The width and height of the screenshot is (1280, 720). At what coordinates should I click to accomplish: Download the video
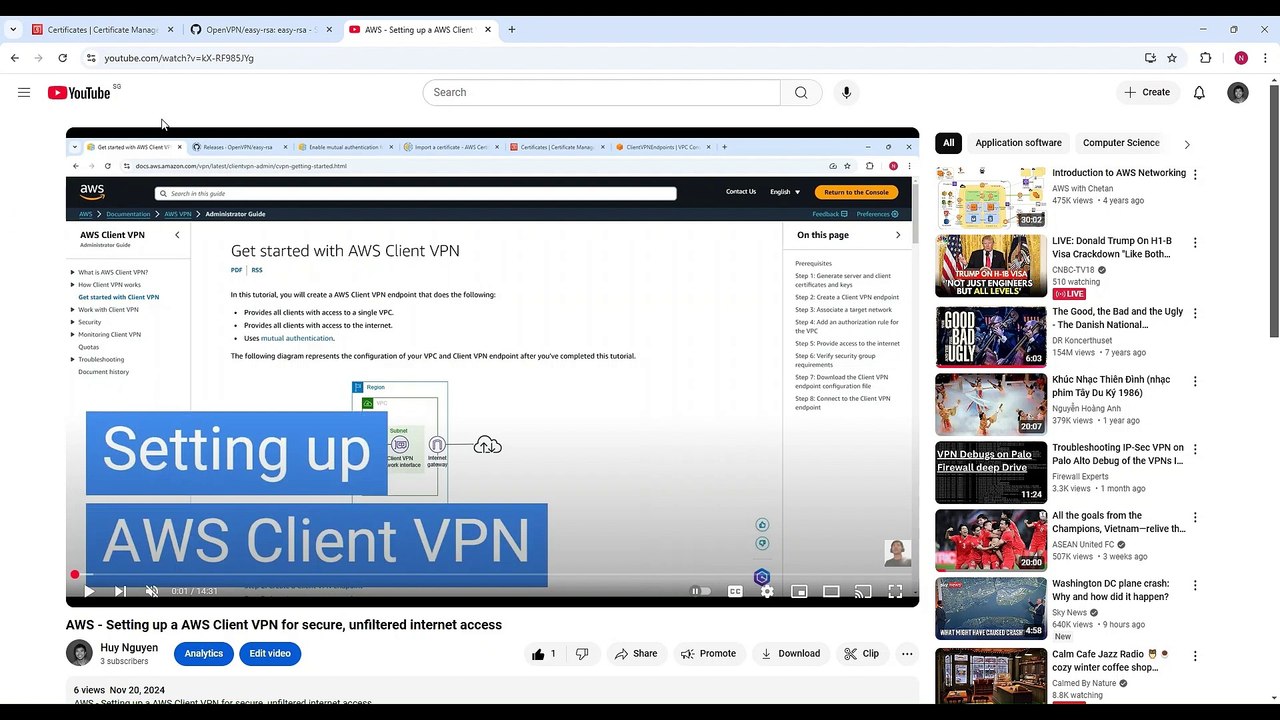pos(790,654)
